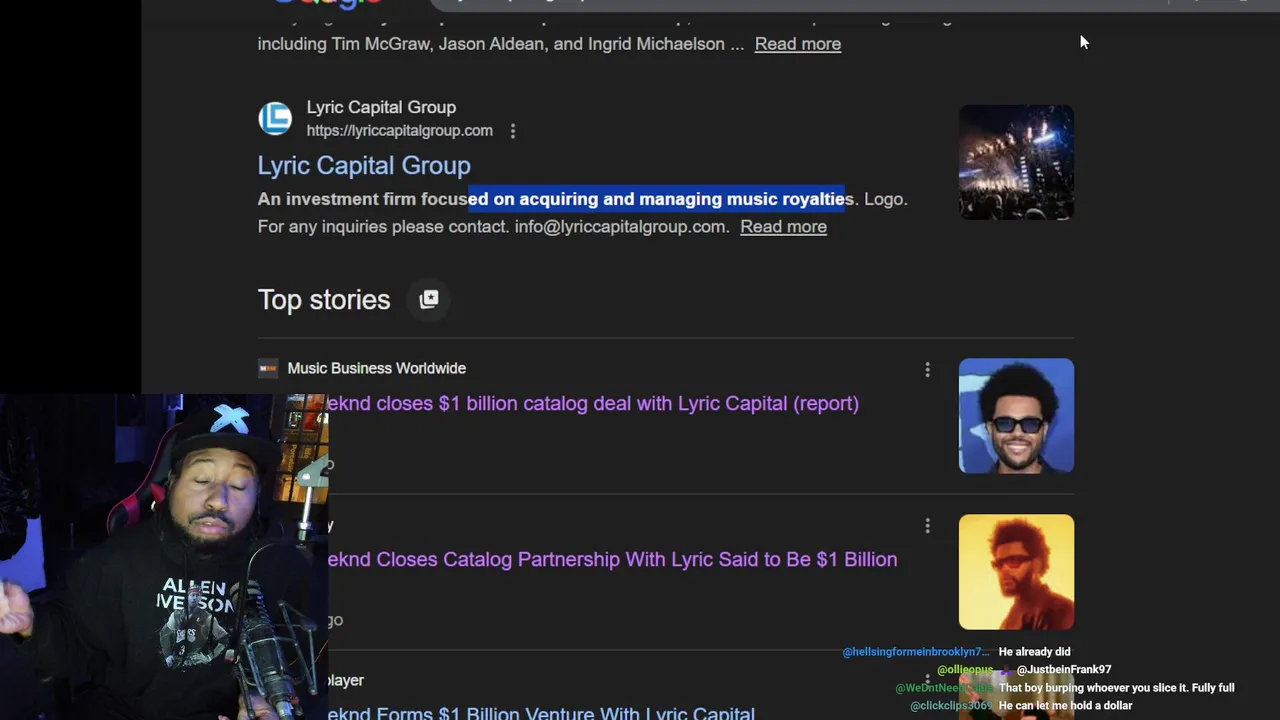
Task: Open The Weeknd smiling sunglasses thumbnail
Action: tap(1016, 416)
